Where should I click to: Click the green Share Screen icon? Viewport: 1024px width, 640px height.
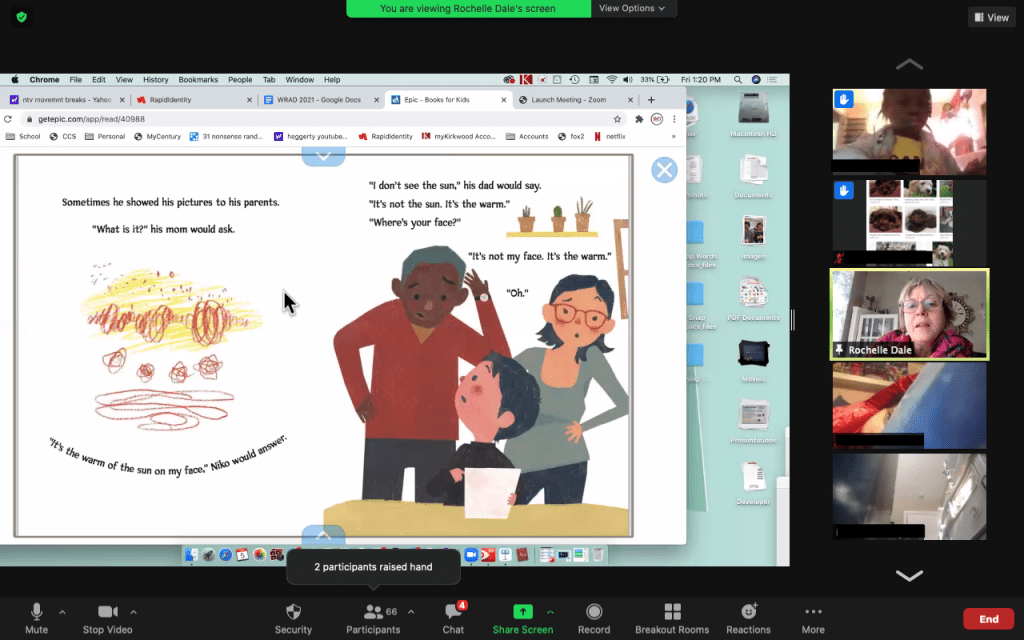[x=522, y=612]
